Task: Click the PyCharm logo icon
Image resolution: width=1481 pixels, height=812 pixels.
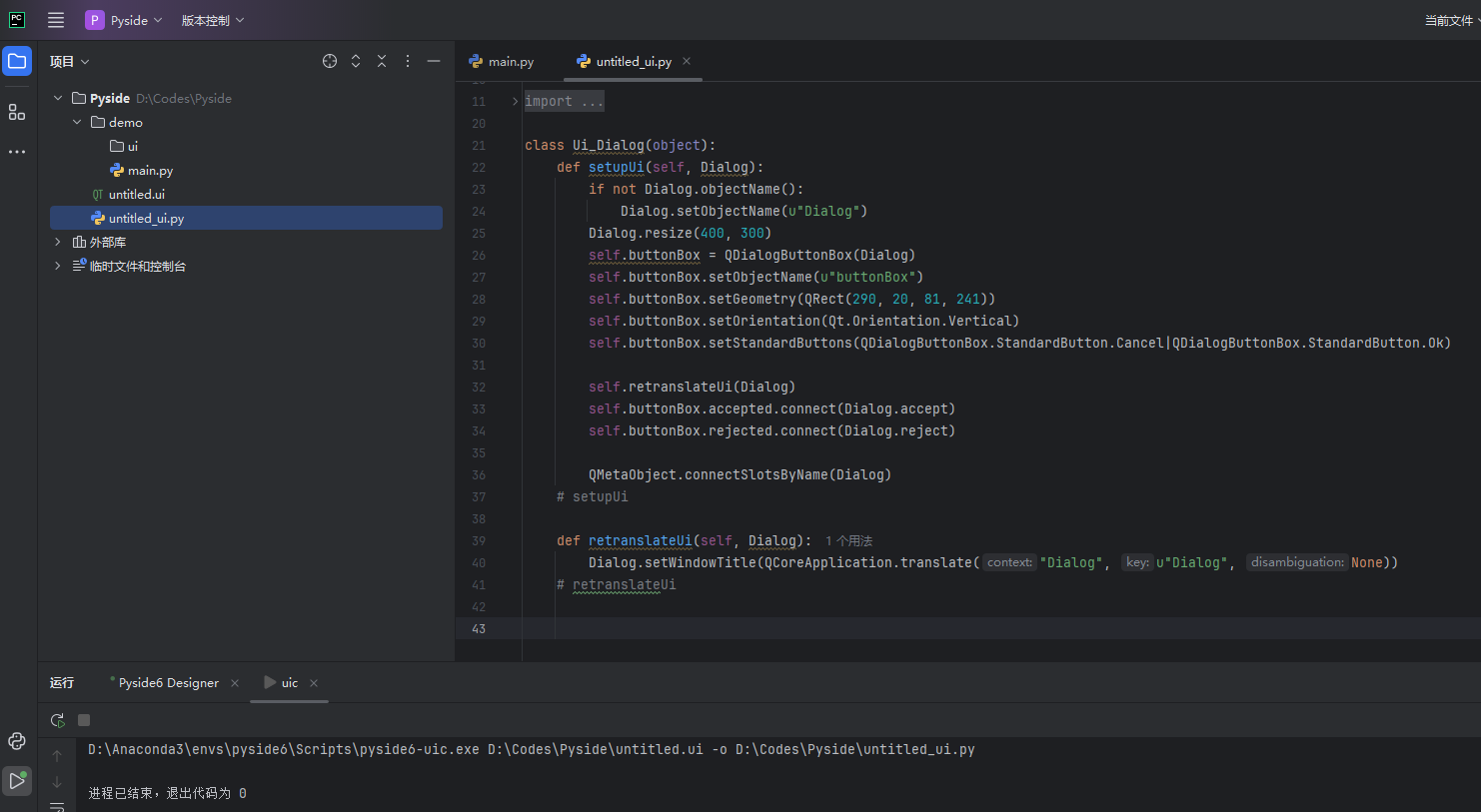Action: 17,20
